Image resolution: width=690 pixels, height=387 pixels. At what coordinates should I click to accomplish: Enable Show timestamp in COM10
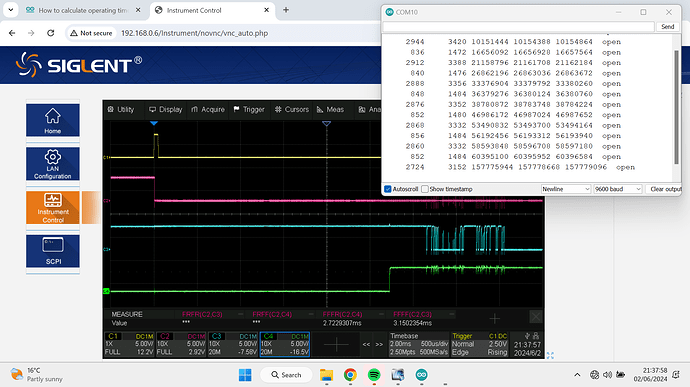pos(425,189)
